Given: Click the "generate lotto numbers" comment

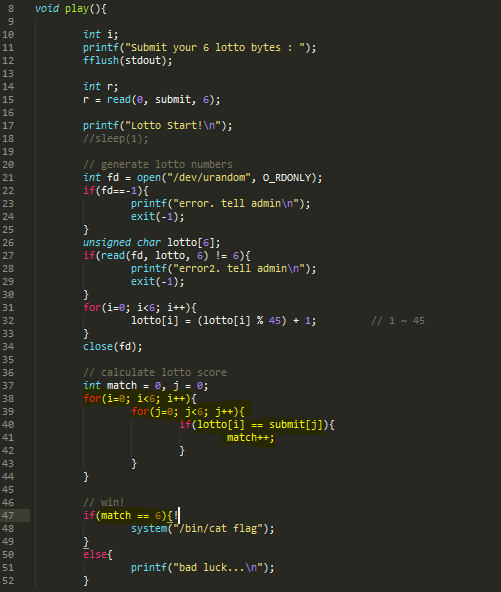Looking at the screenshot, I should [x=158, y=165].
